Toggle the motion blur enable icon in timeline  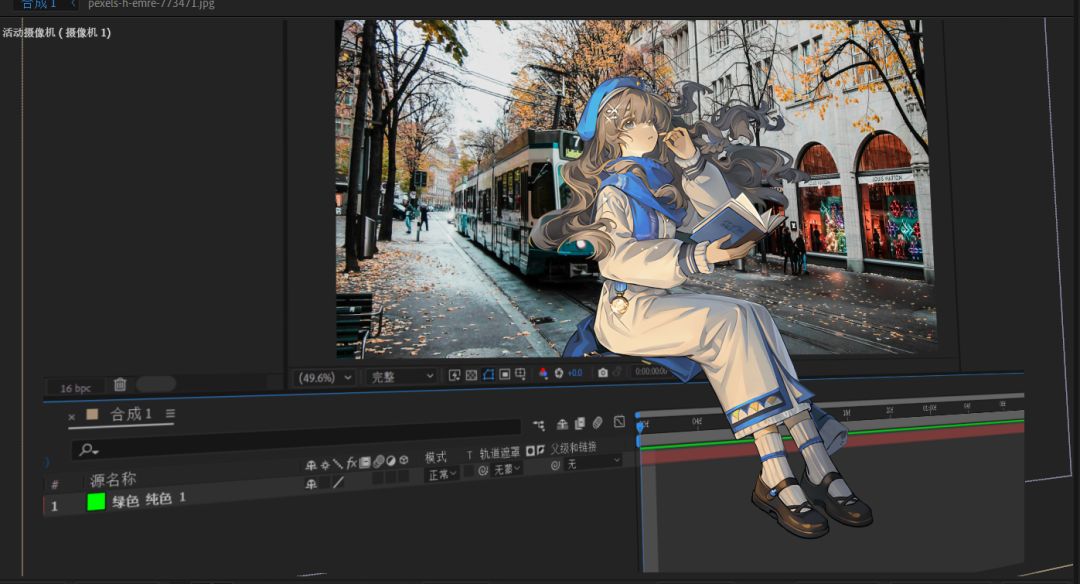point(597,424)
